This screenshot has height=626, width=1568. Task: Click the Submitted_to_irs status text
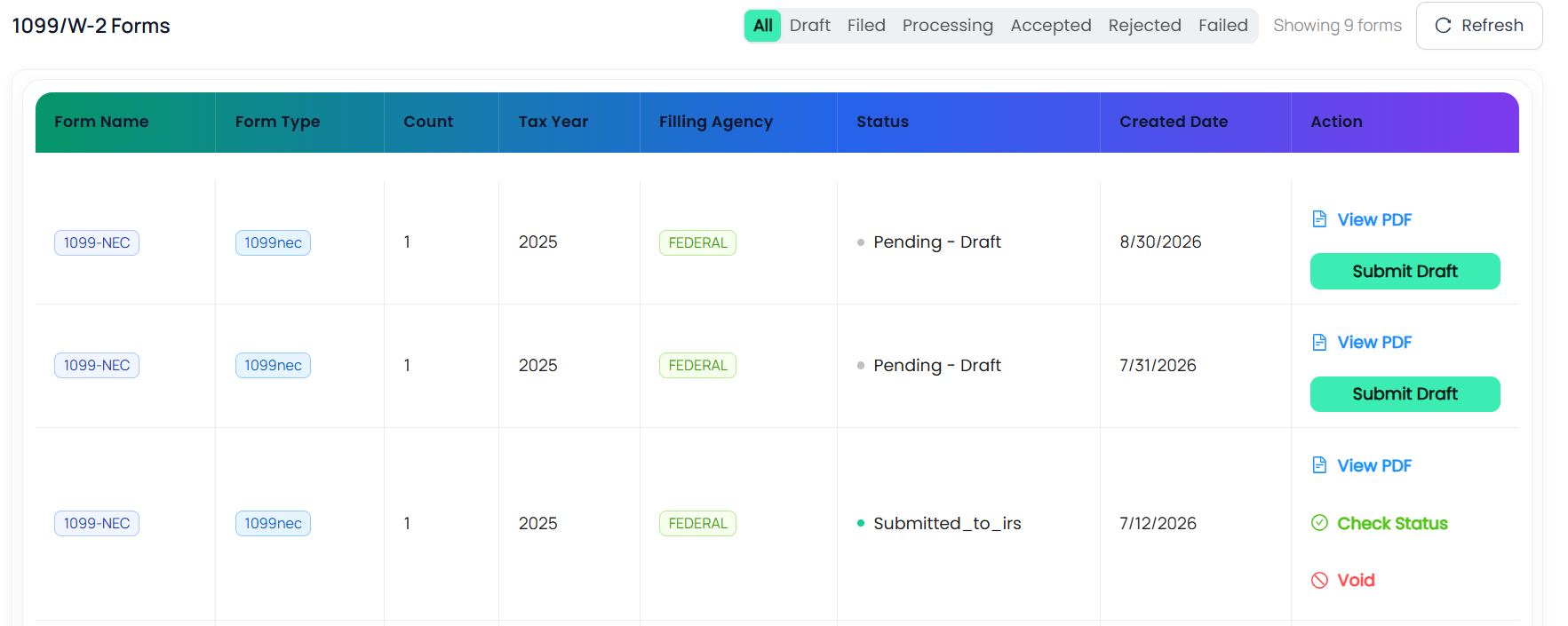947,523
